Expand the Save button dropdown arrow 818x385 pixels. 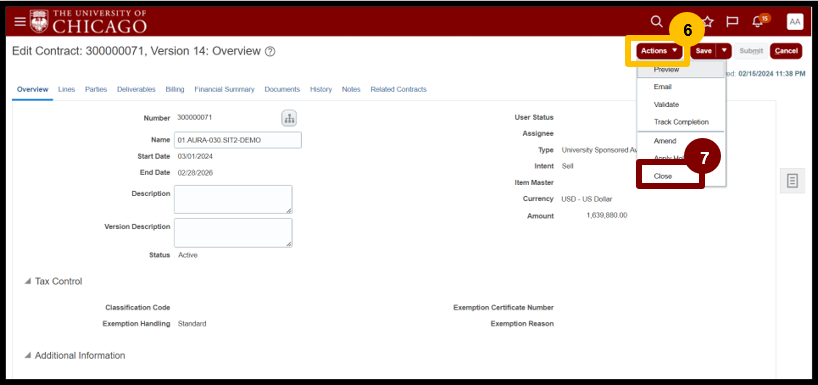(724, 51)
